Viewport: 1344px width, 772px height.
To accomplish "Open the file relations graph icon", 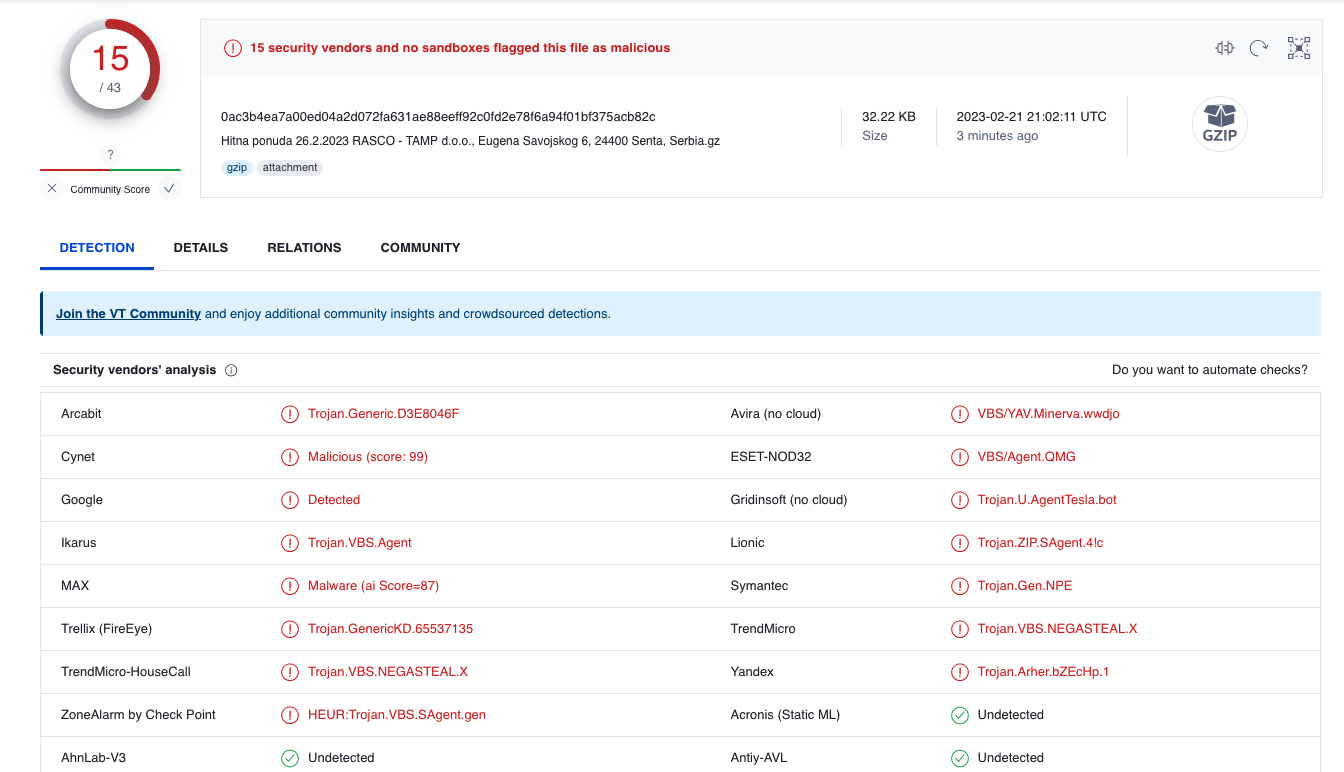I will pyautogui.click(x=1299, y=48).
